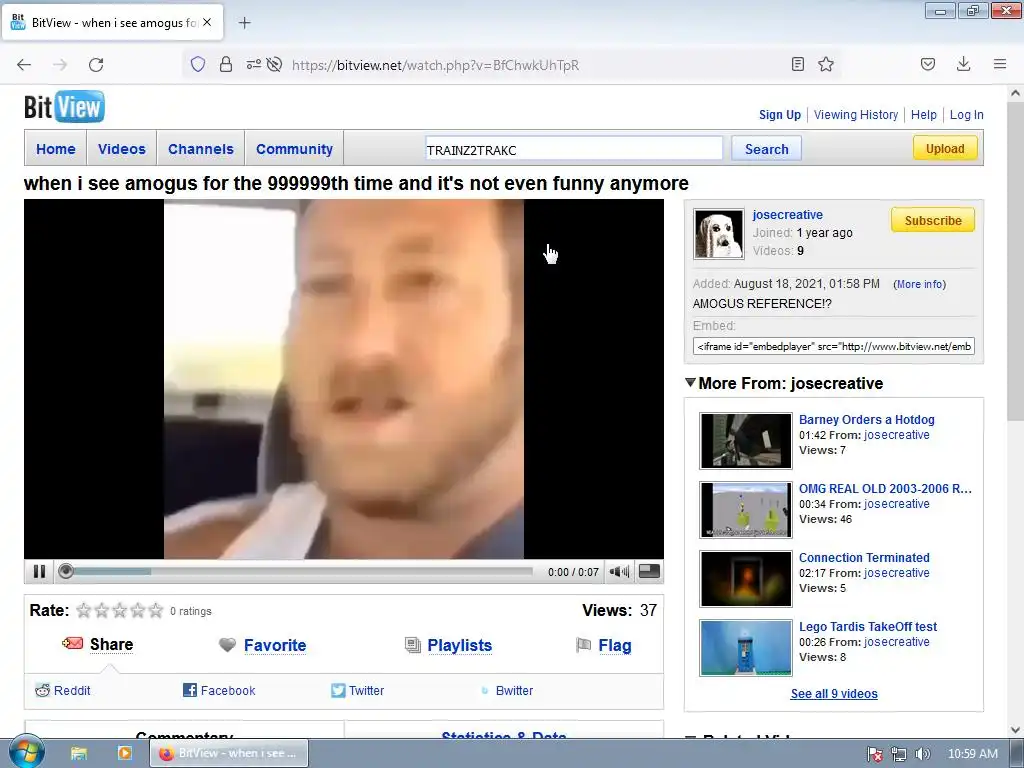Rate the video five stars
This screenshot has height=768, width=1024.
[x=155, y=611]
